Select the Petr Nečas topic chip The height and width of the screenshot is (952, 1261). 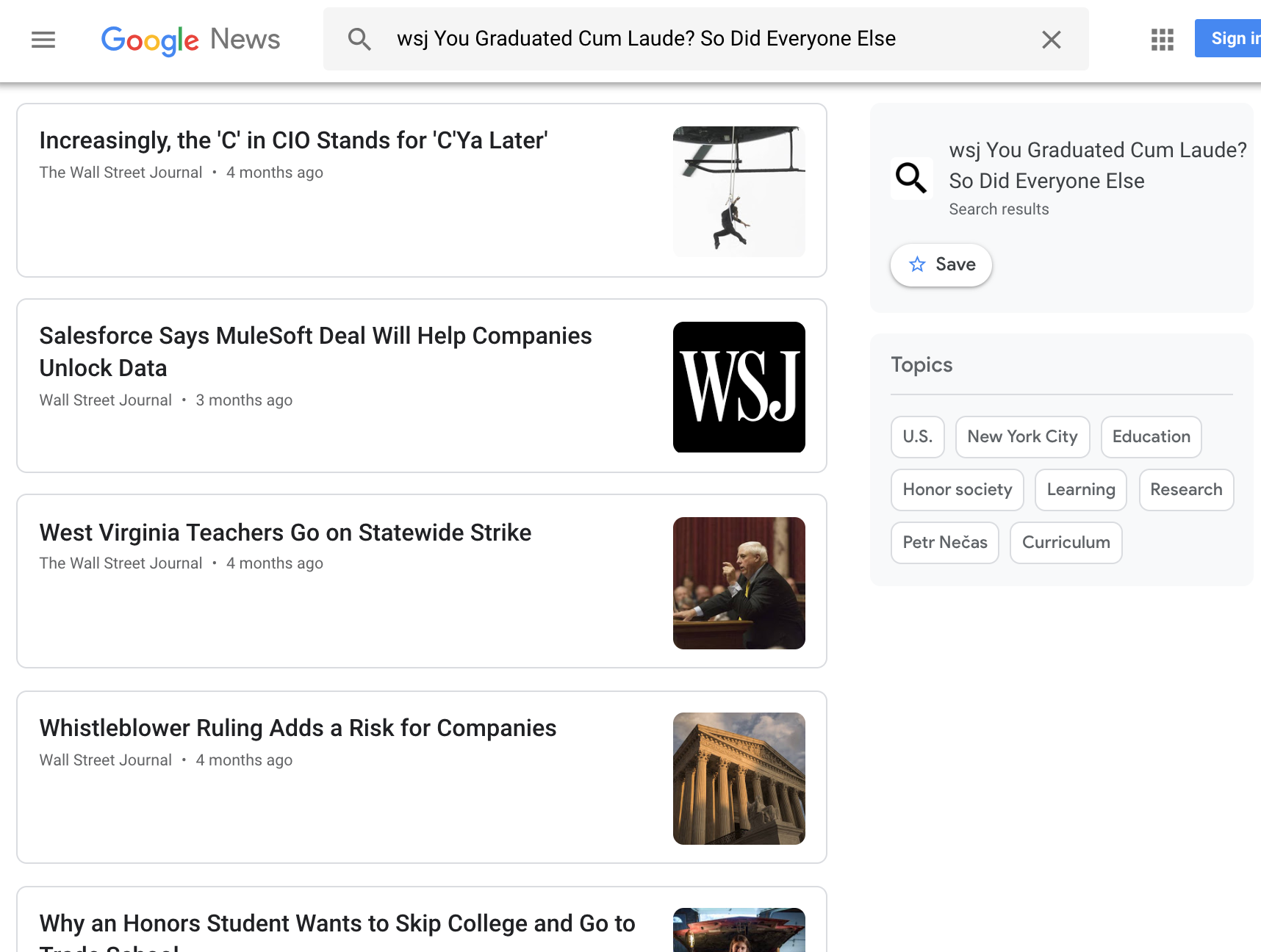944,542
